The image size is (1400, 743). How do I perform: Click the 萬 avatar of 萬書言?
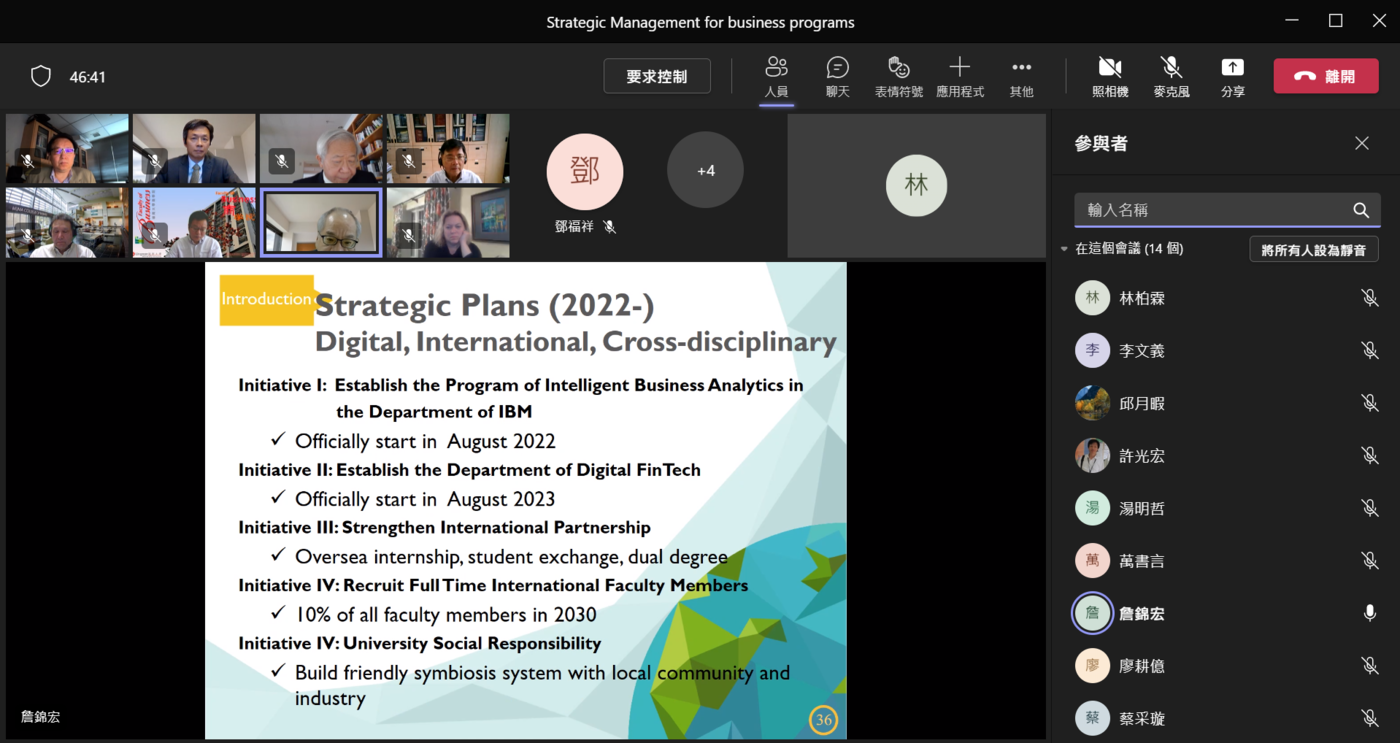coord(1092,561)
